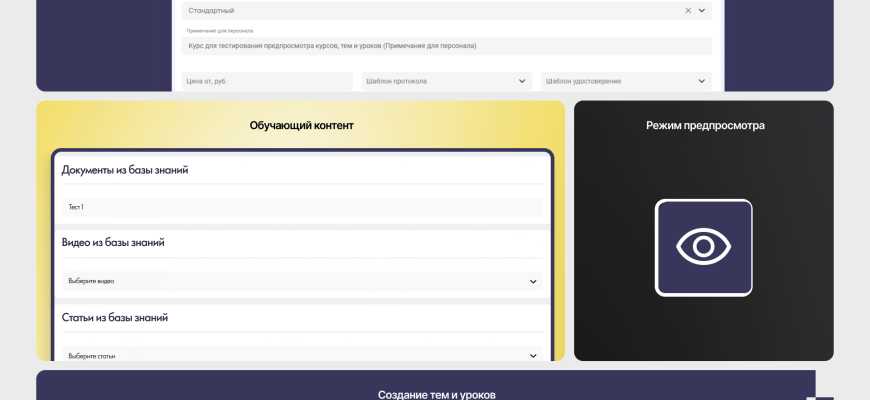Open the Стандартный dropdown field

[x=430, y=10]
